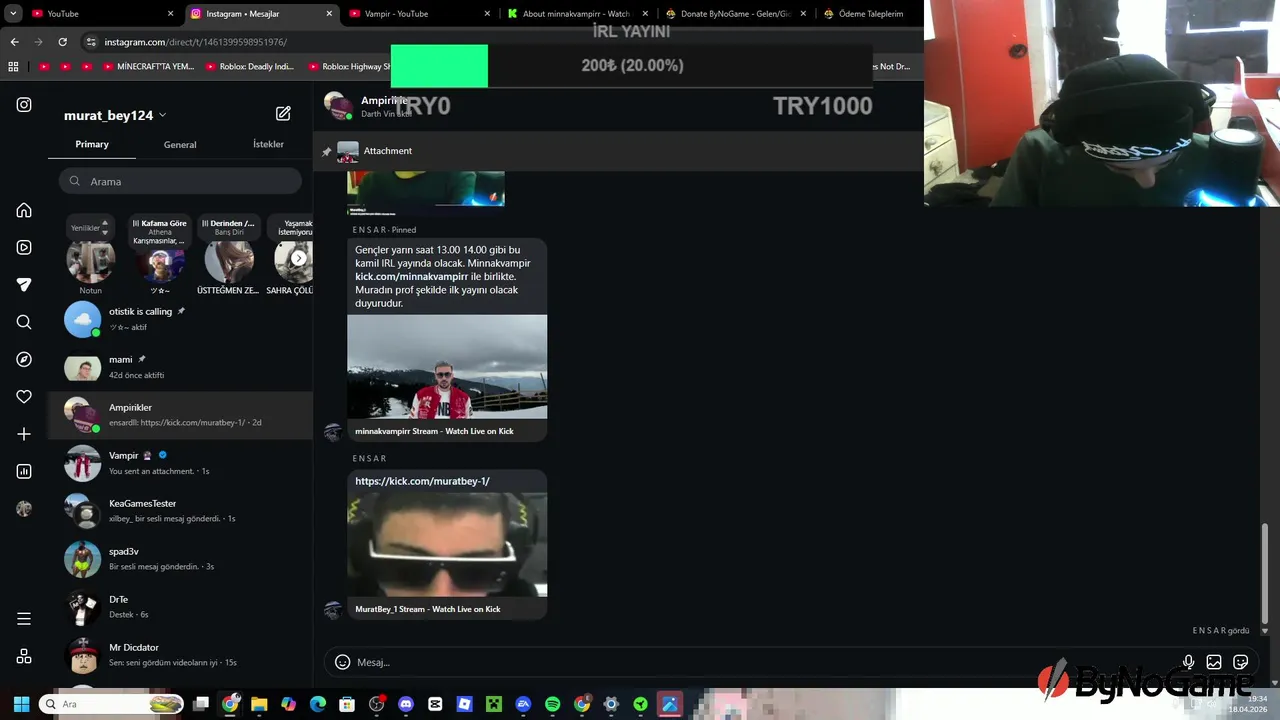Open Discord from the Windows taskbar
Viewport: 1280px width, 720px height.
click(x=405, y=704)
